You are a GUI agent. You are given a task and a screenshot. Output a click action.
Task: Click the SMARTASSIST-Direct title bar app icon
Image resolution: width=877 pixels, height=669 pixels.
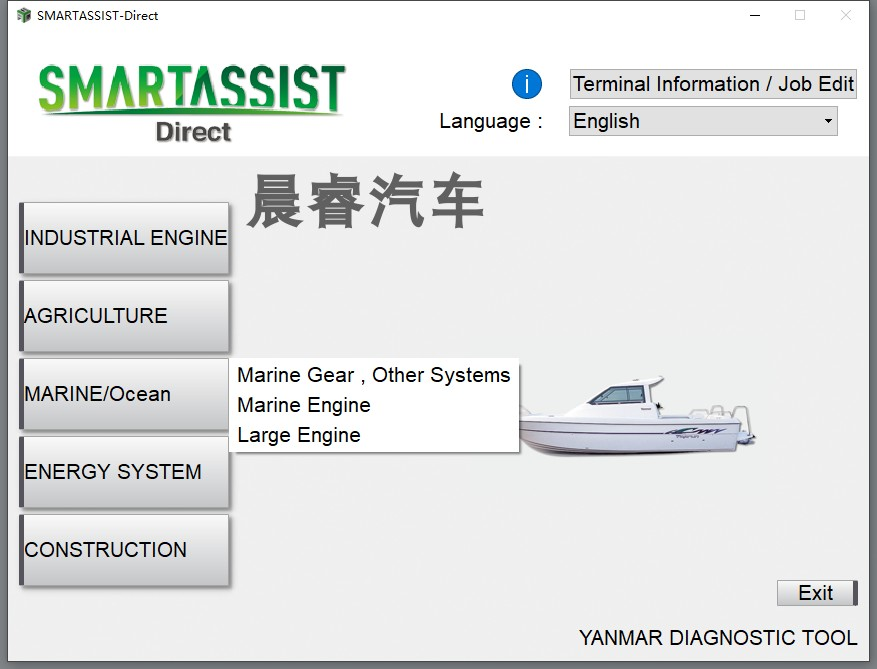(x=23, y=15)
